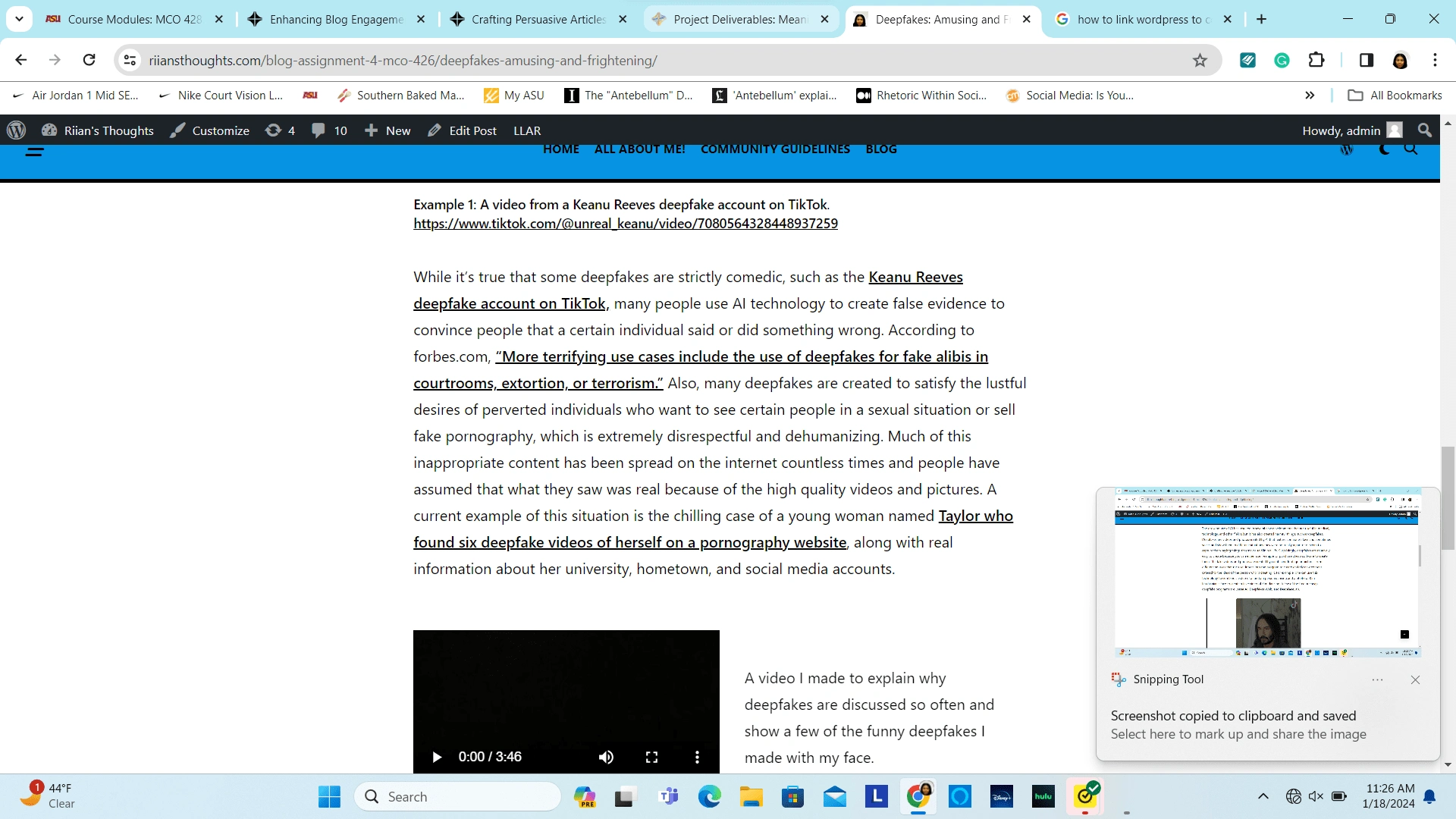Open the Customize option in admin bar
The width and height of the screenshot is (1456, 819).
[210, 130]
